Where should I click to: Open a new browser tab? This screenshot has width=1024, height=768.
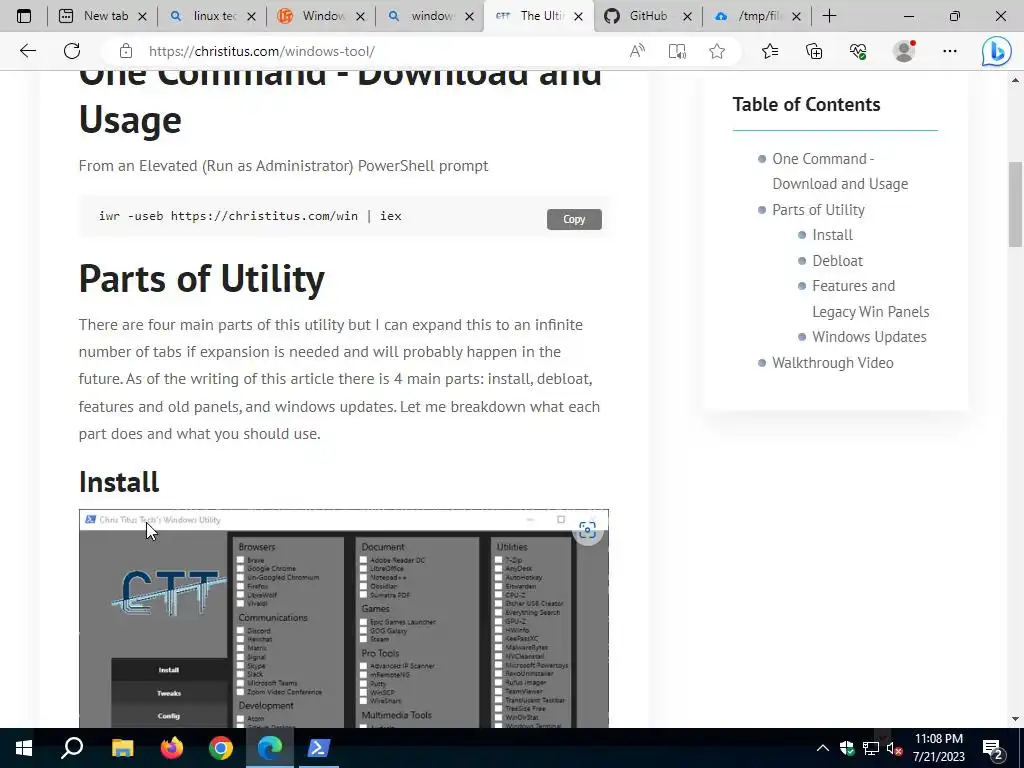(829, 16)
